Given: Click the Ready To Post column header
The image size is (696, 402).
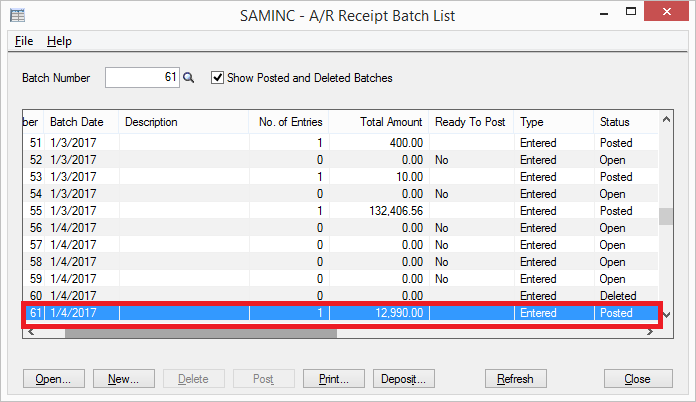Looking at the screenshot, I should (471, 122).
